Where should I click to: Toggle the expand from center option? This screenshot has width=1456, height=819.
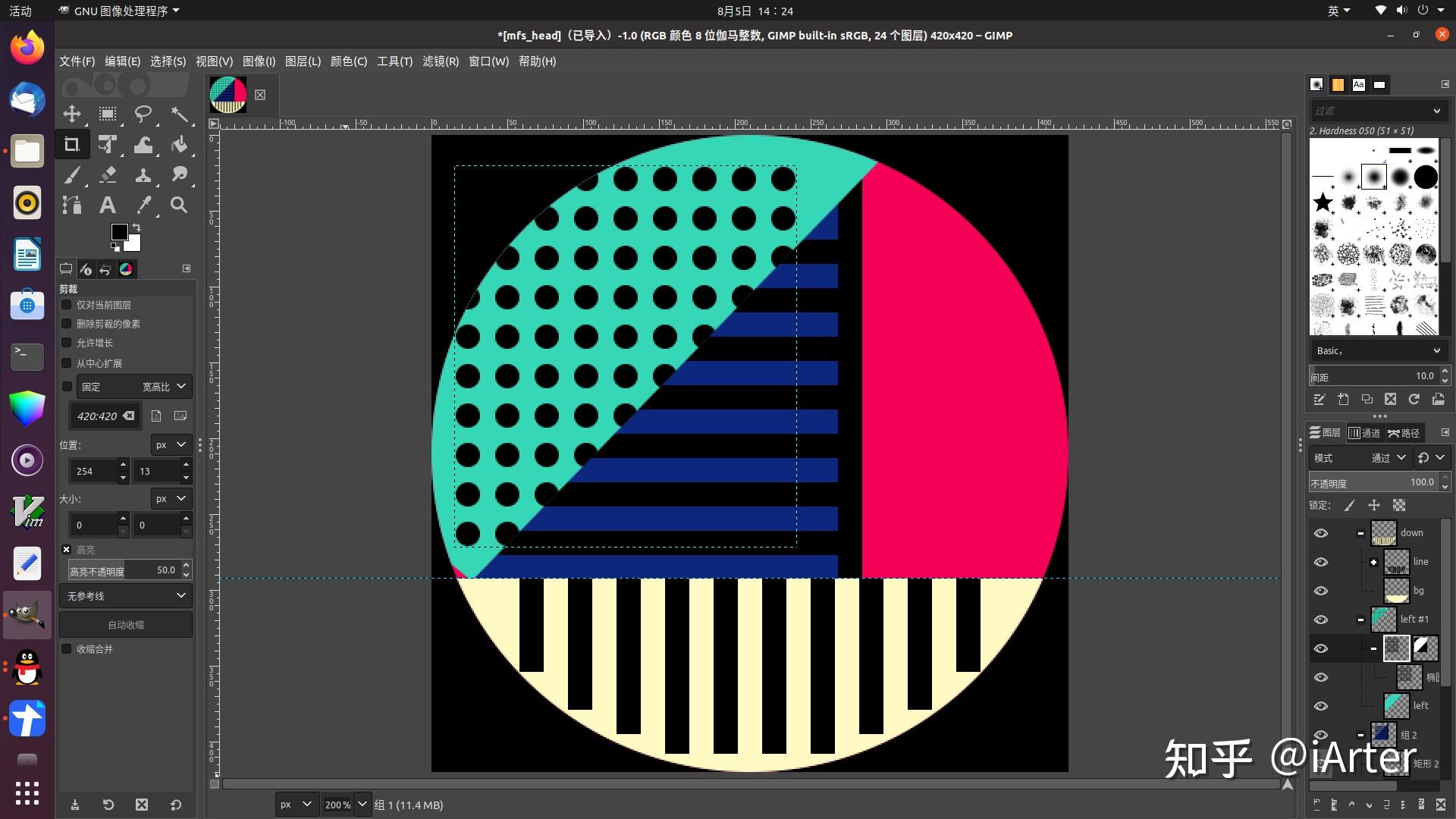click(67, 363)
